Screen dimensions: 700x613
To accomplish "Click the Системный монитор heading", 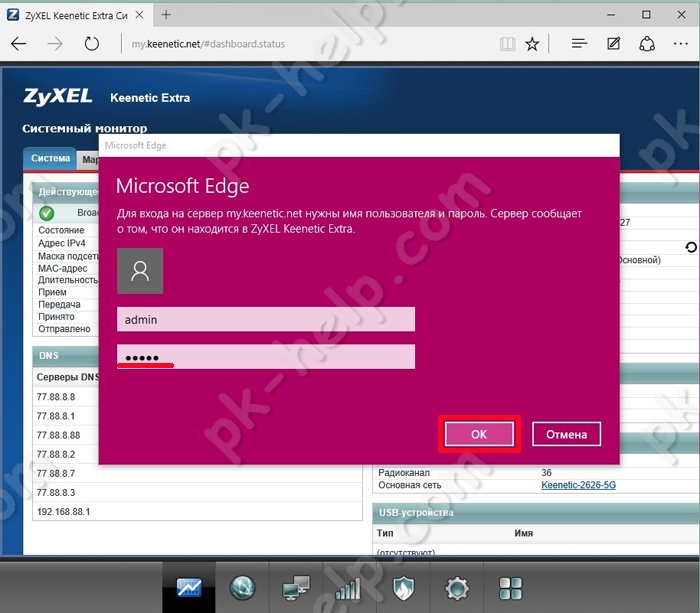I will pos(84,129).
